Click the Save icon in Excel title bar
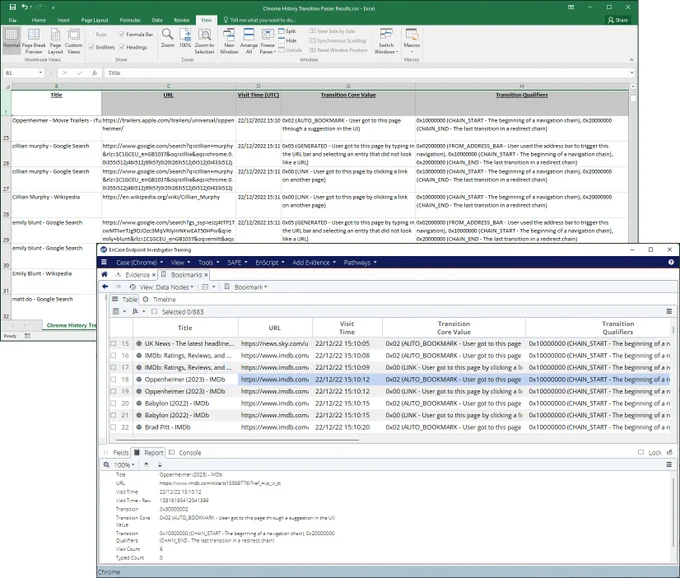The image size is (680, 578). click(12, 7)
